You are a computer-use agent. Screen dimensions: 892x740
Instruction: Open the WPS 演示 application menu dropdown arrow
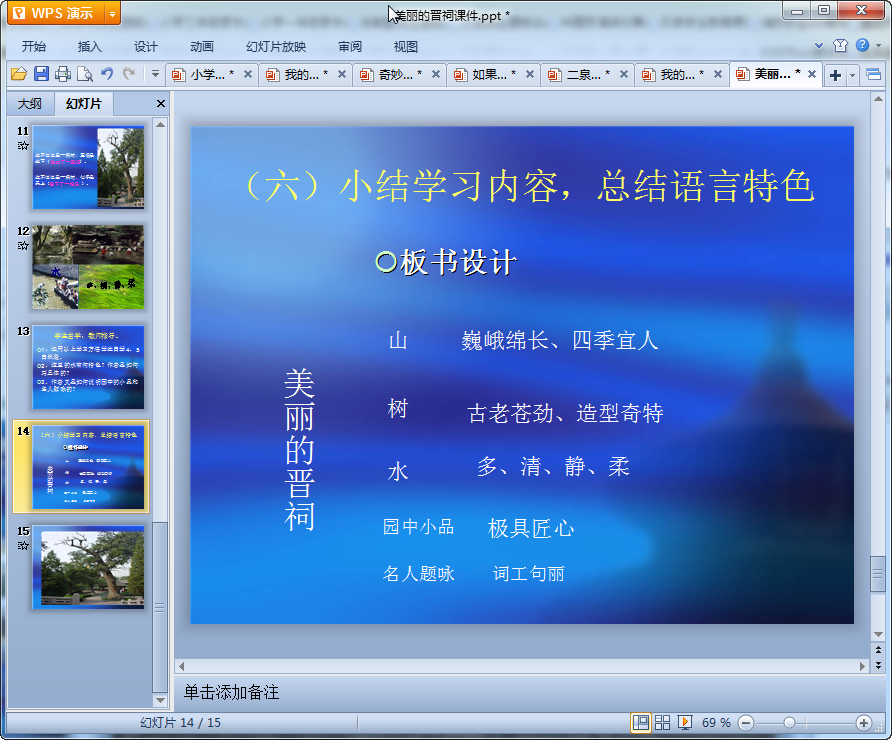(113, 14)
